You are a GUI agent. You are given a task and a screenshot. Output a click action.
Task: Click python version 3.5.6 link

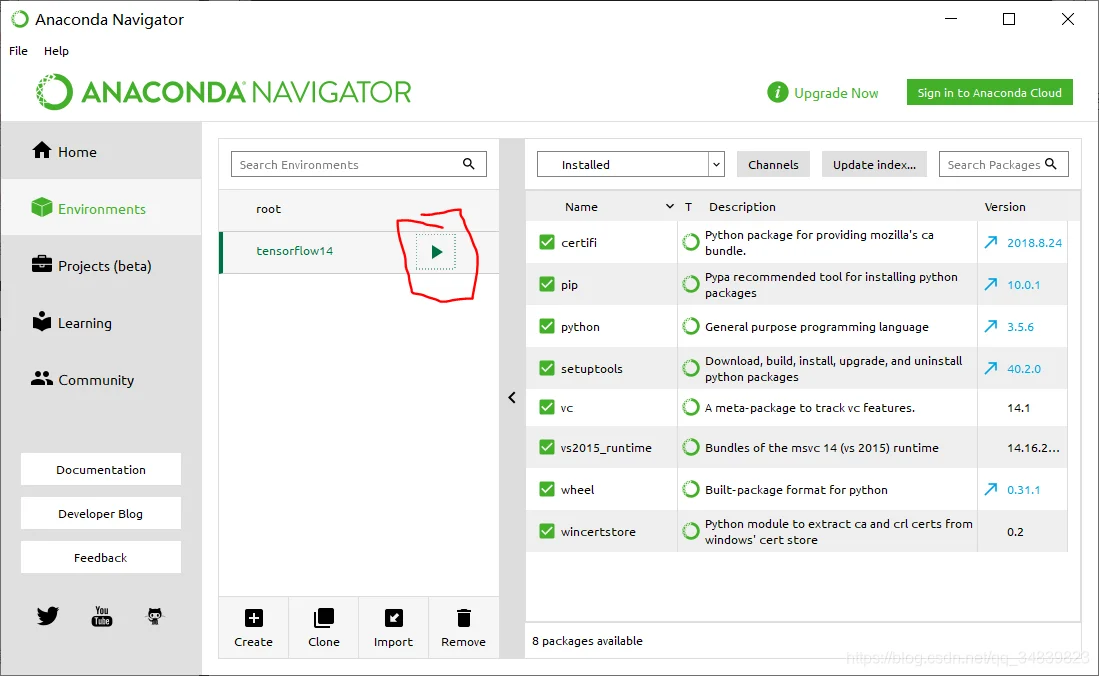1020,327
